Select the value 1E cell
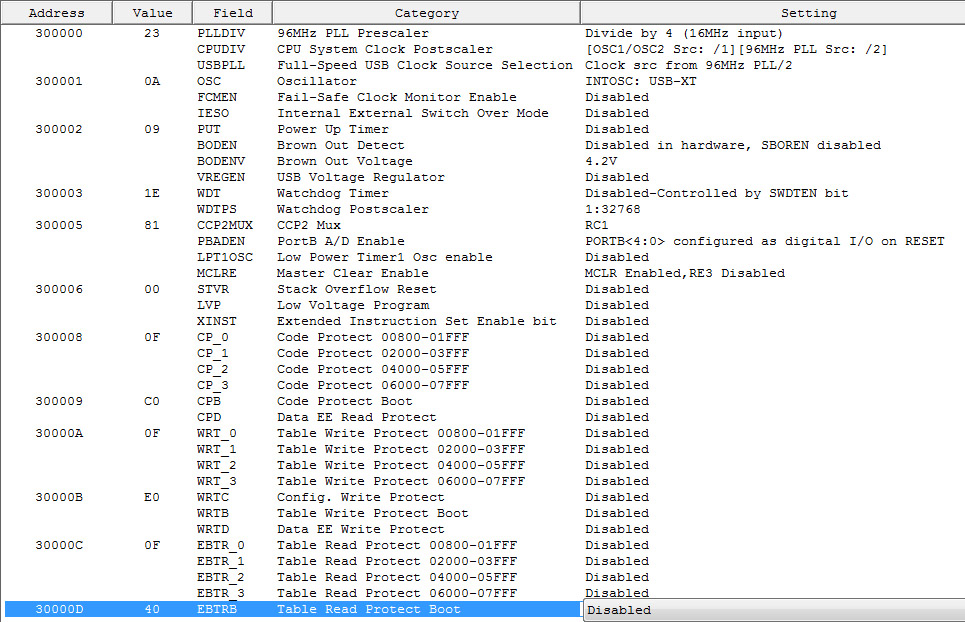965x622 pixels. coord(152,193)
